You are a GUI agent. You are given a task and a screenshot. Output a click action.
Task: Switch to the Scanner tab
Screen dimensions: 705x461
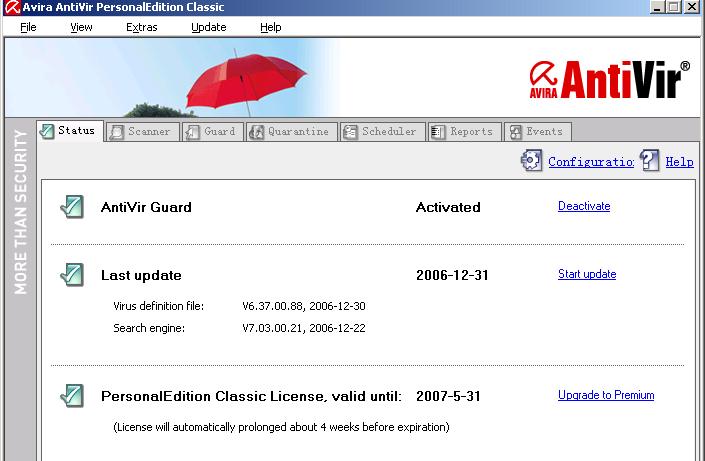tap(143, 132)
